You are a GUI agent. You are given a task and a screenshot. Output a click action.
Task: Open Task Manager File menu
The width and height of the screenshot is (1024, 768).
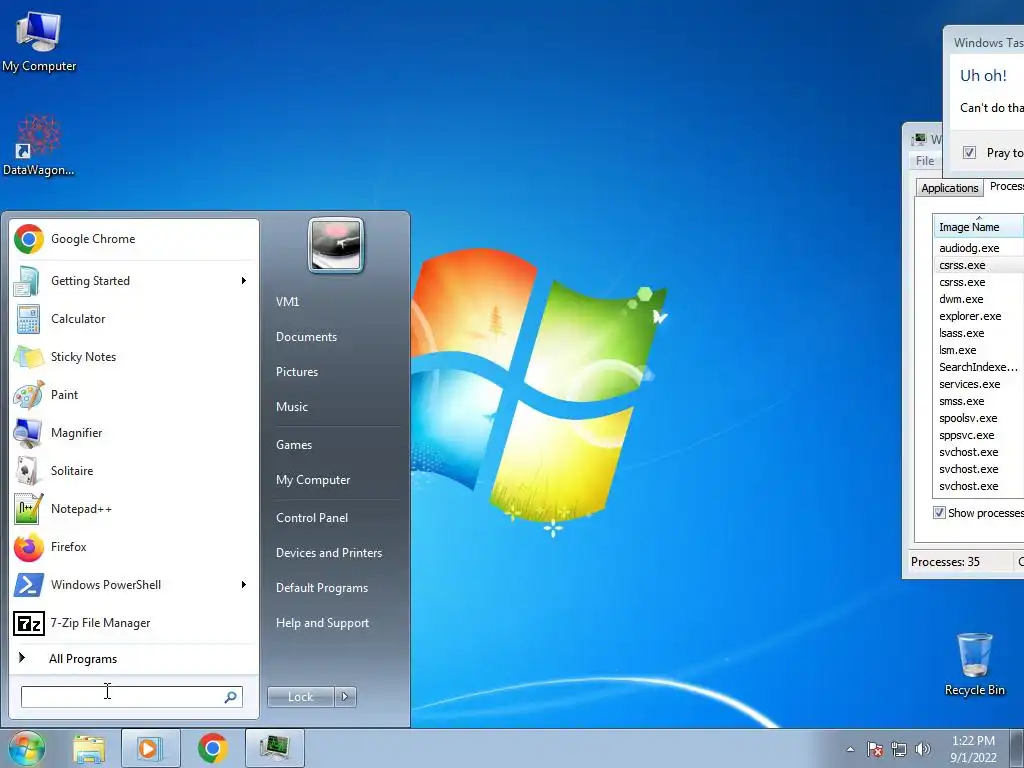(x=925, y=161)
